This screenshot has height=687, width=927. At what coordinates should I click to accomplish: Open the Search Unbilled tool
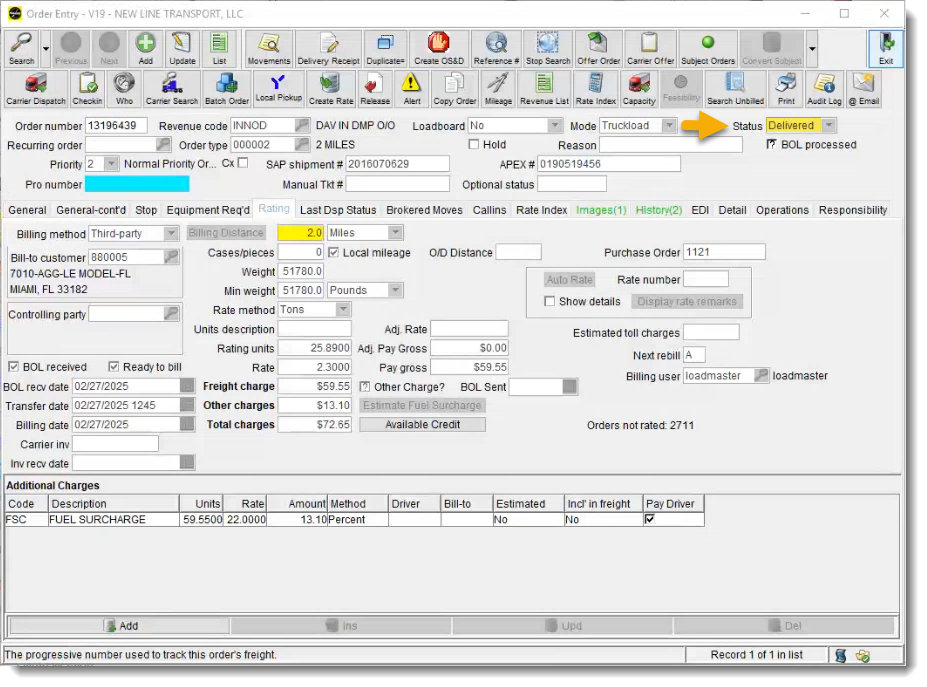(x=735, y=89)
